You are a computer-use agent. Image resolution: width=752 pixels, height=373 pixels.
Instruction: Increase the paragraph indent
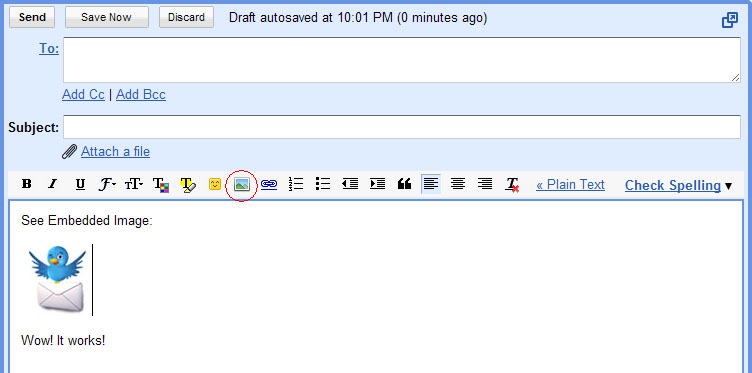point(377,184)
